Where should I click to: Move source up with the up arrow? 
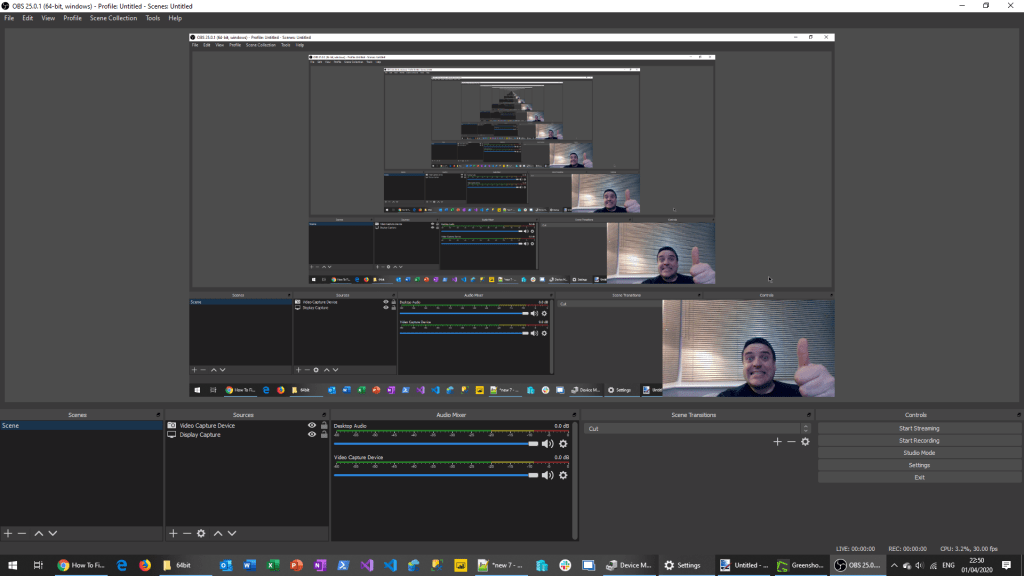[217, 534]
